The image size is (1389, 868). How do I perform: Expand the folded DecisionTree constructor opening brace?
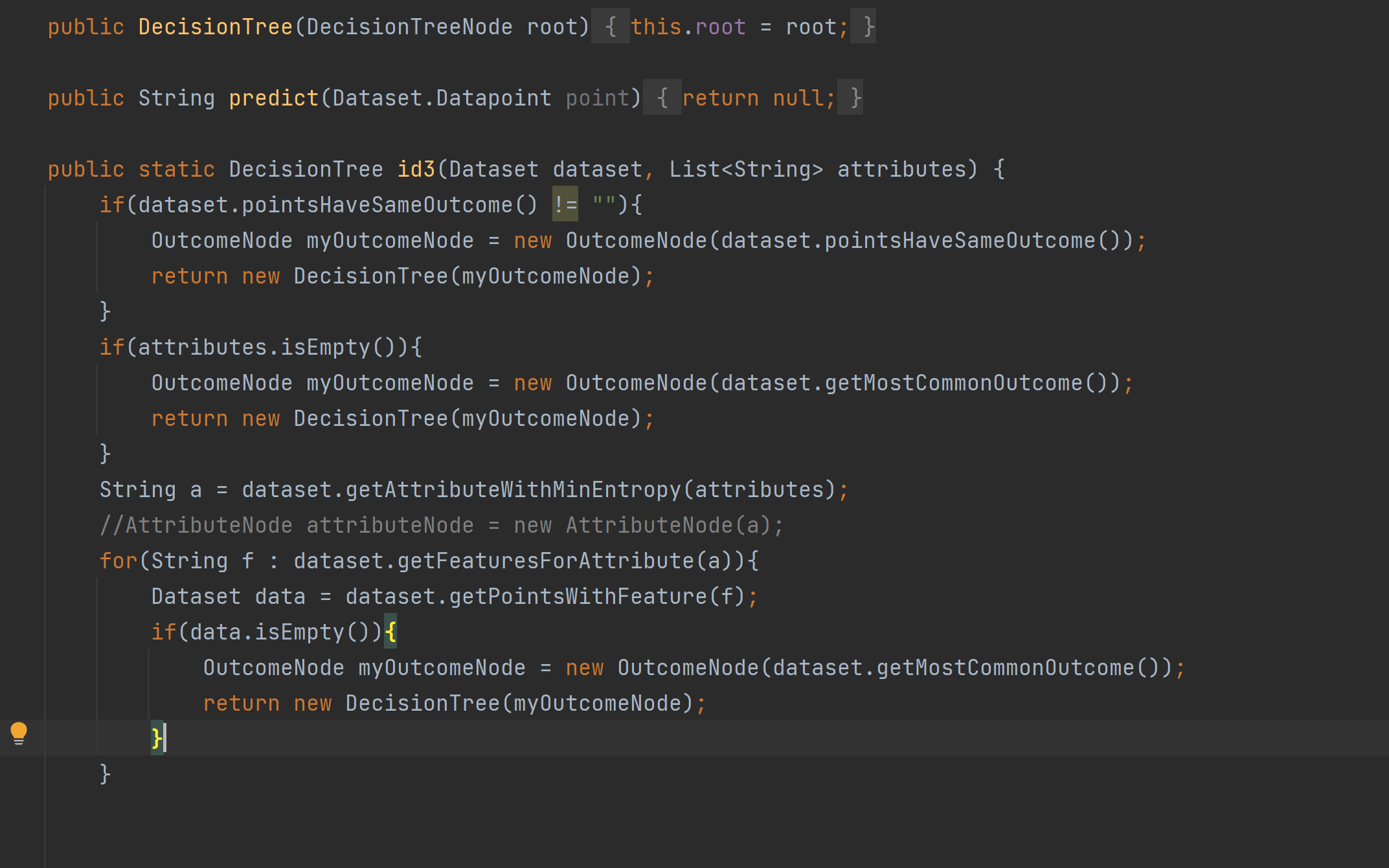(610, 27)
